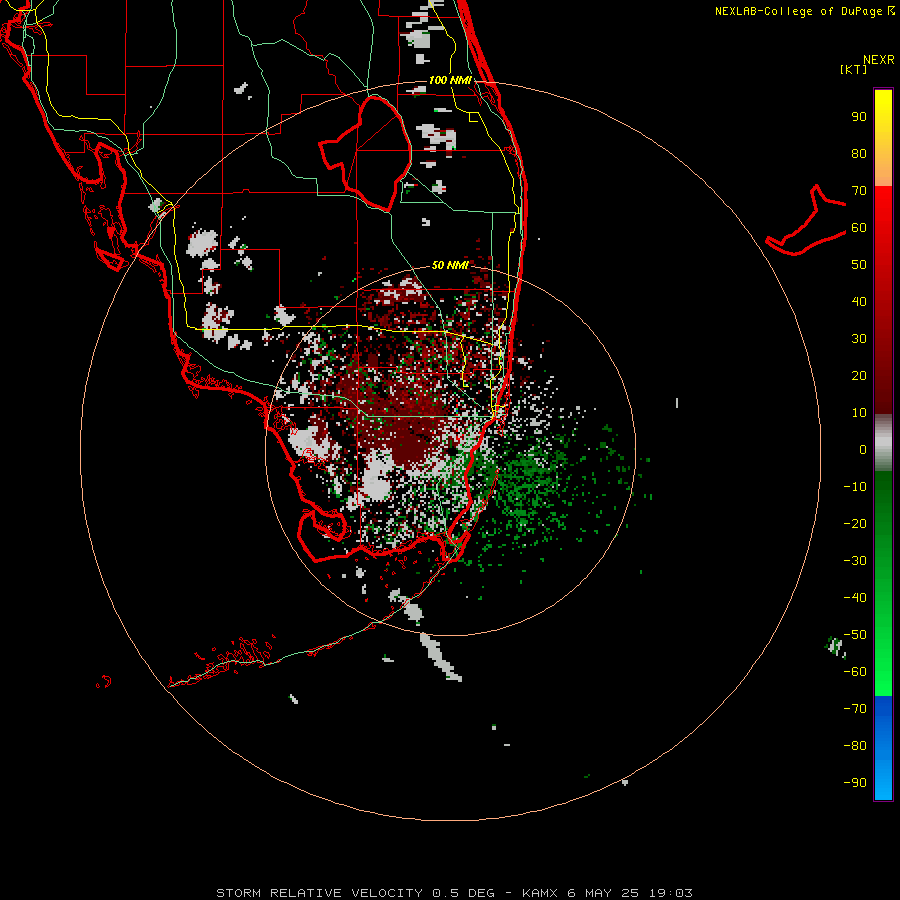Click the -20 value on the velocity scale
The width and height of the screenshot is (900, 900).
tap(855, 523)
